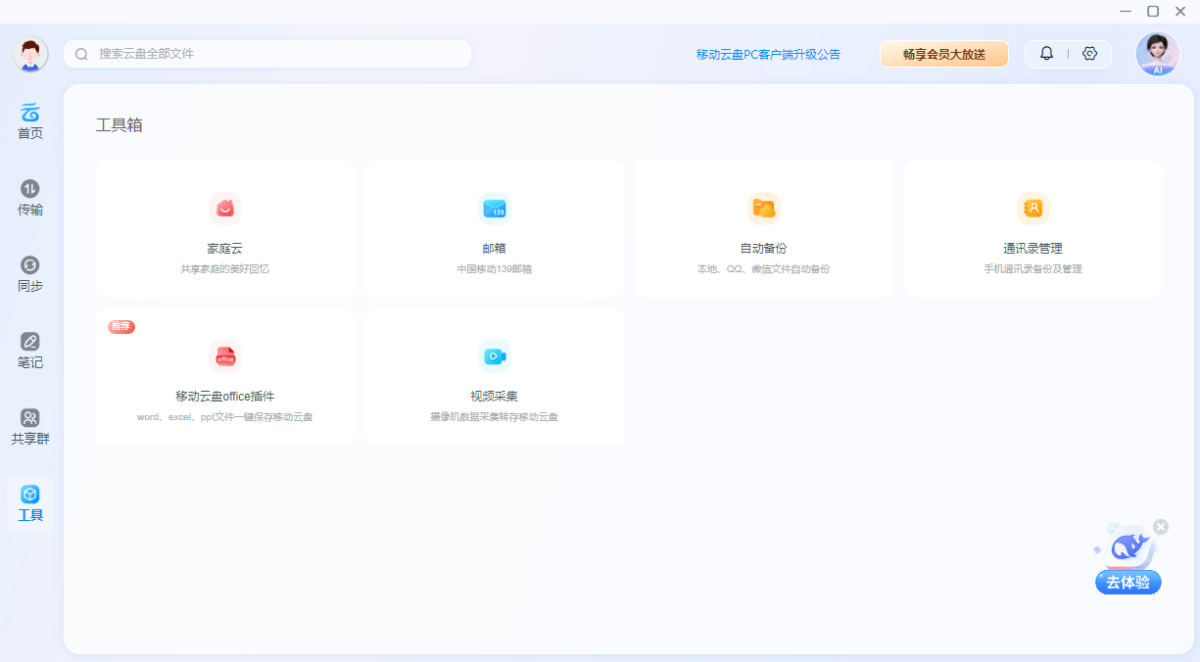The image size is (1200, 662).
Task: Open the 共享群 shared group icon
Action: coord(29,424)
